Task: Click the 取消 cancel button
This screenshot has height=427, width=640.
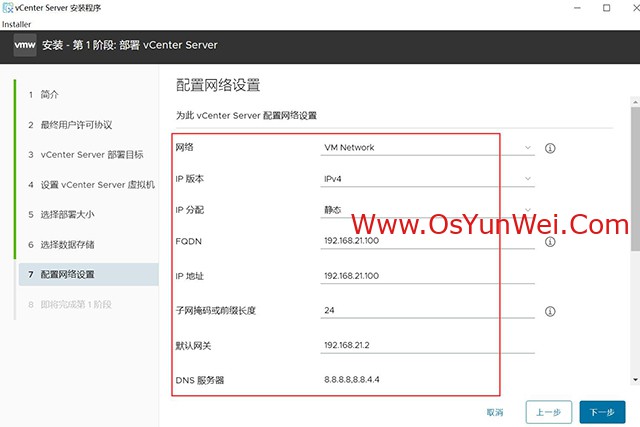Action: point(495,412)
